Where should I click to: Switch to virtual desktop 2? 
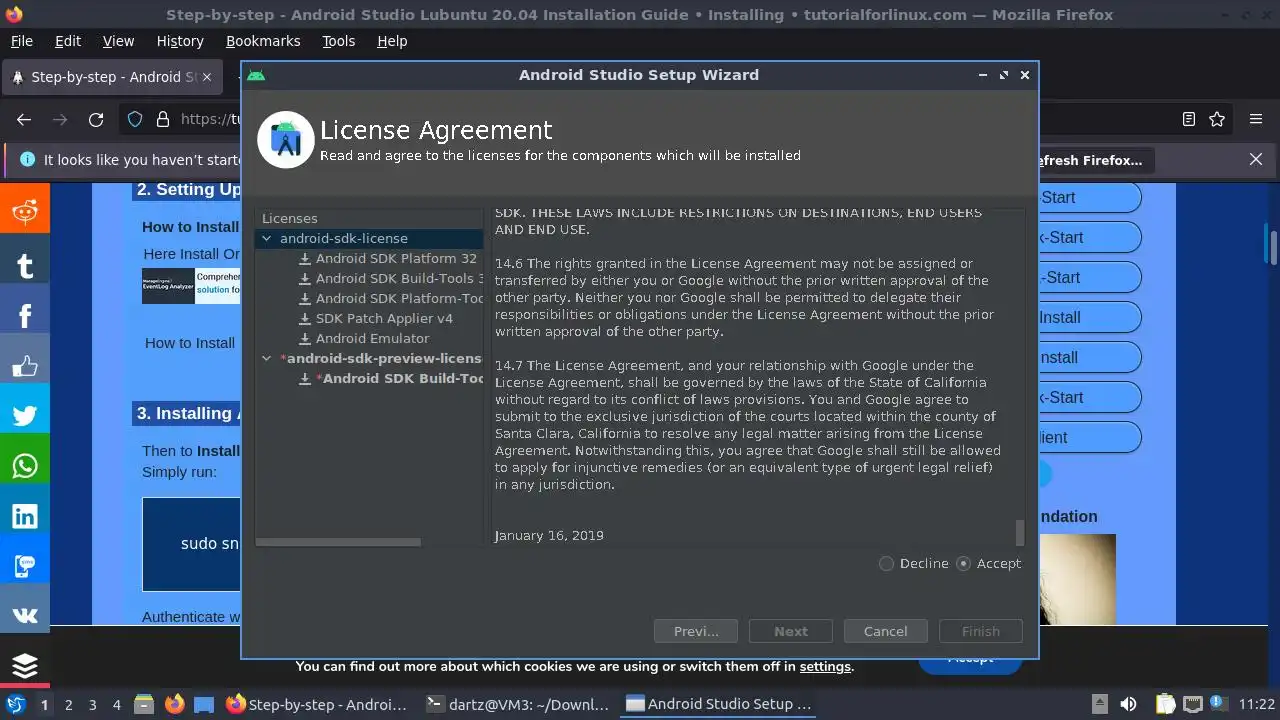click(68, 704)
